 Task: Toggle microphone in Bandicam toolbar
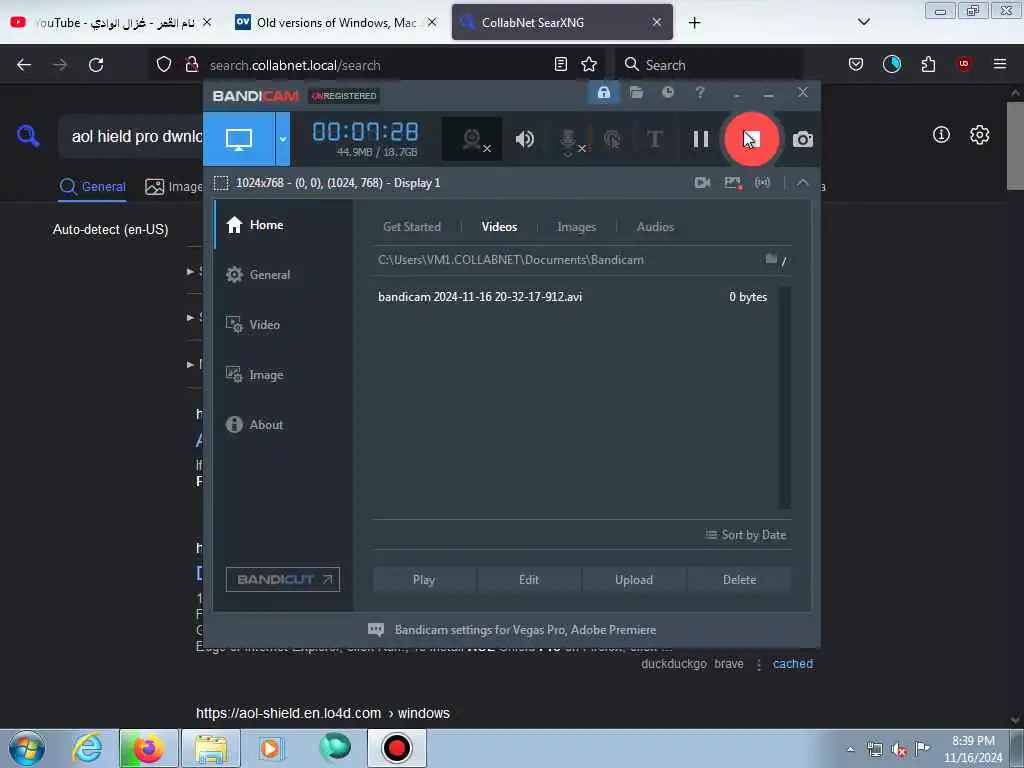pos(569,139)
